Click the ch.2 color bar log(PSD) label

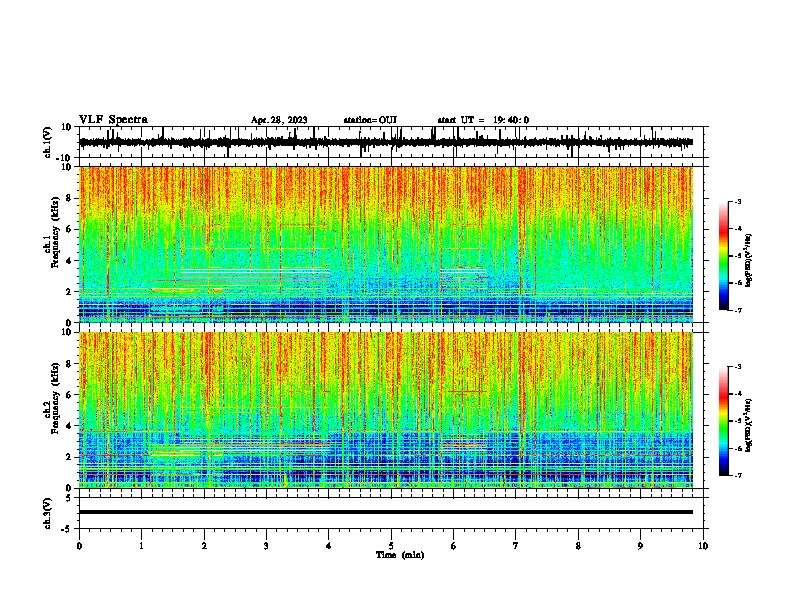tap(748, 425)
